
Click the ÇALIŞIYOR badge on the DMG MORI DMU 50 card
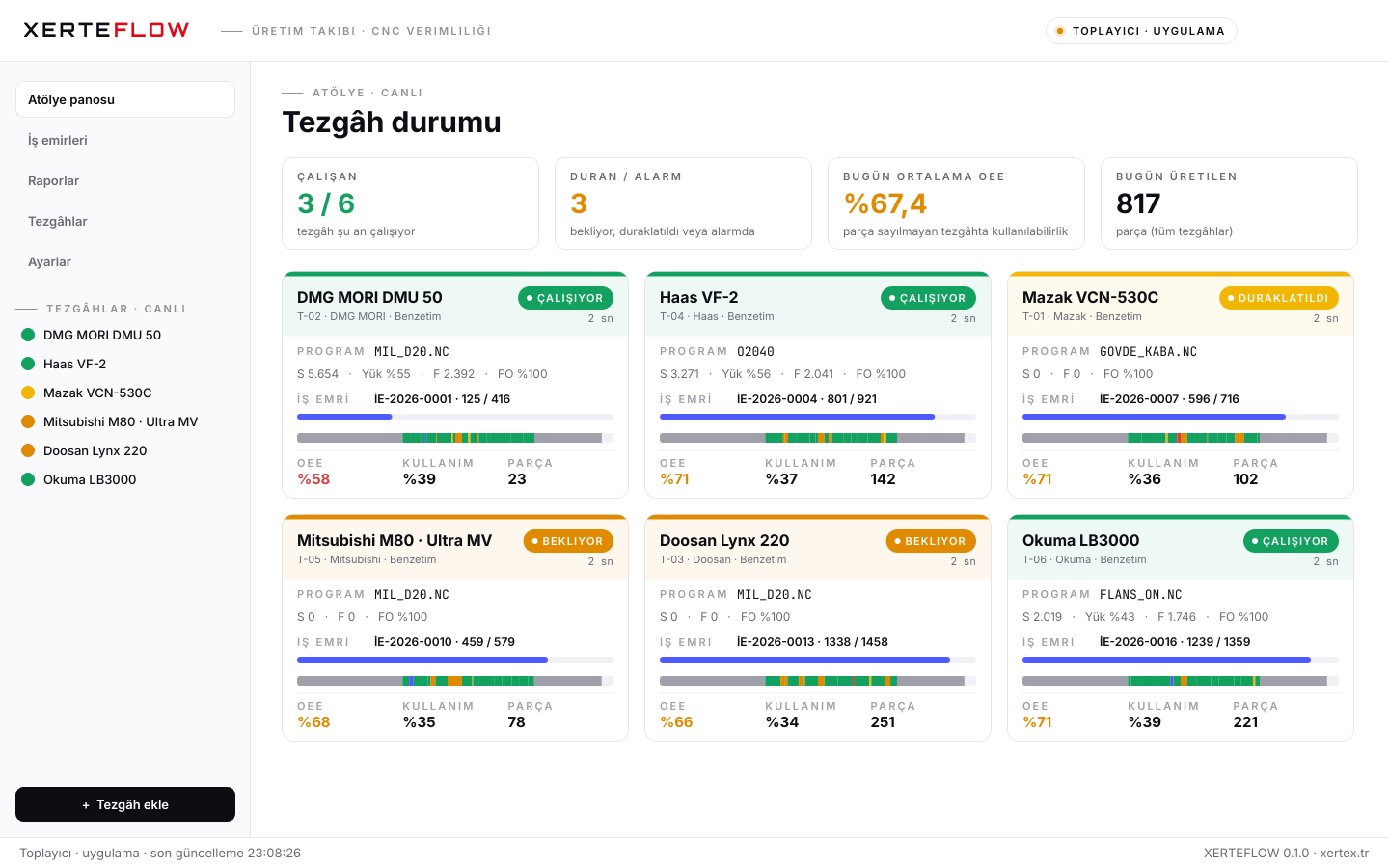point(565,298)
